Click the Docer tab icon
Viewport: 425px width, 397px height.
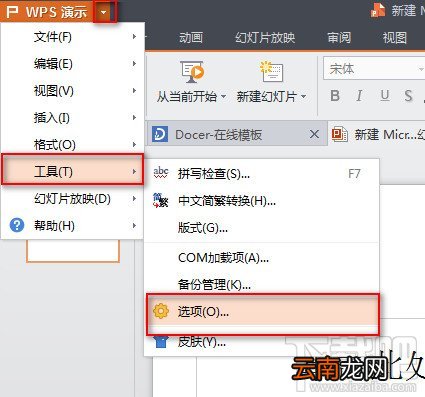click(160, 134)
